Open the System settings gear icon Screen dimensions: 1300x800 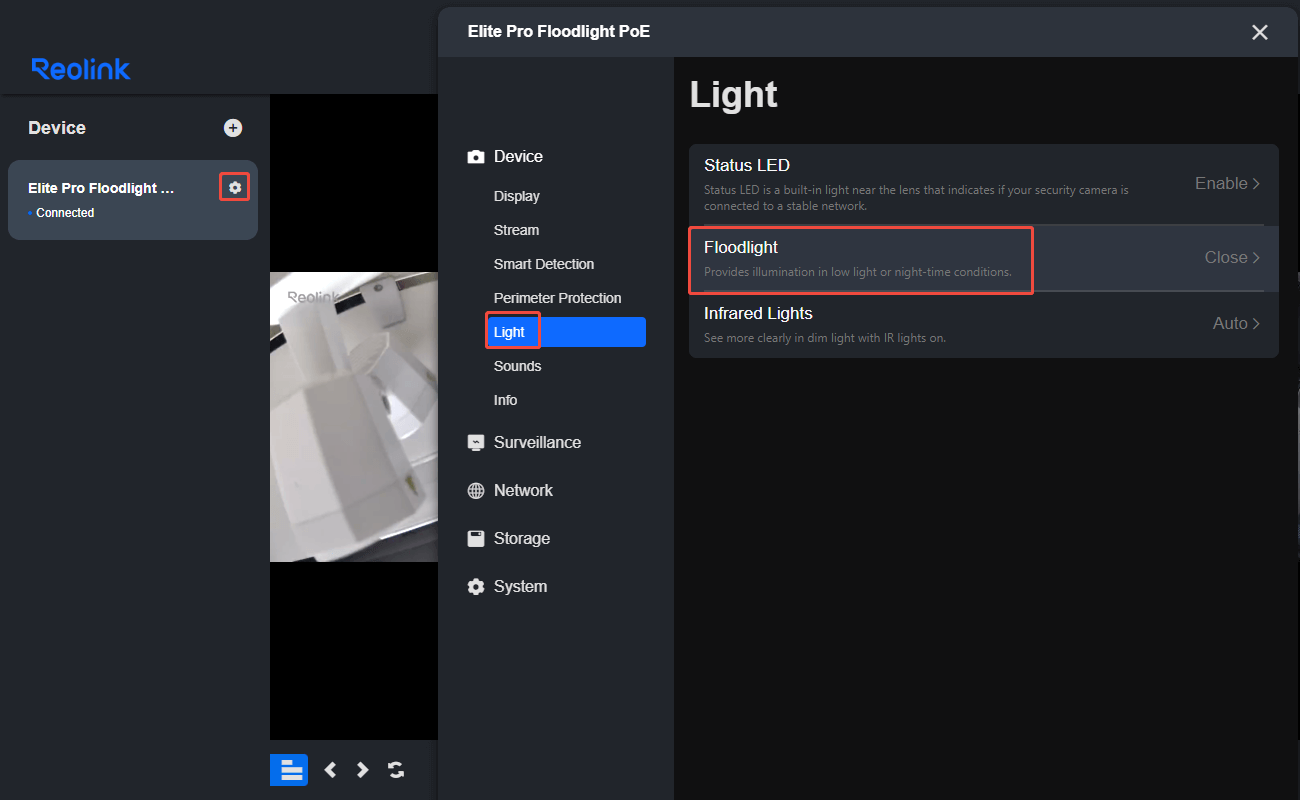click(475, 586)
